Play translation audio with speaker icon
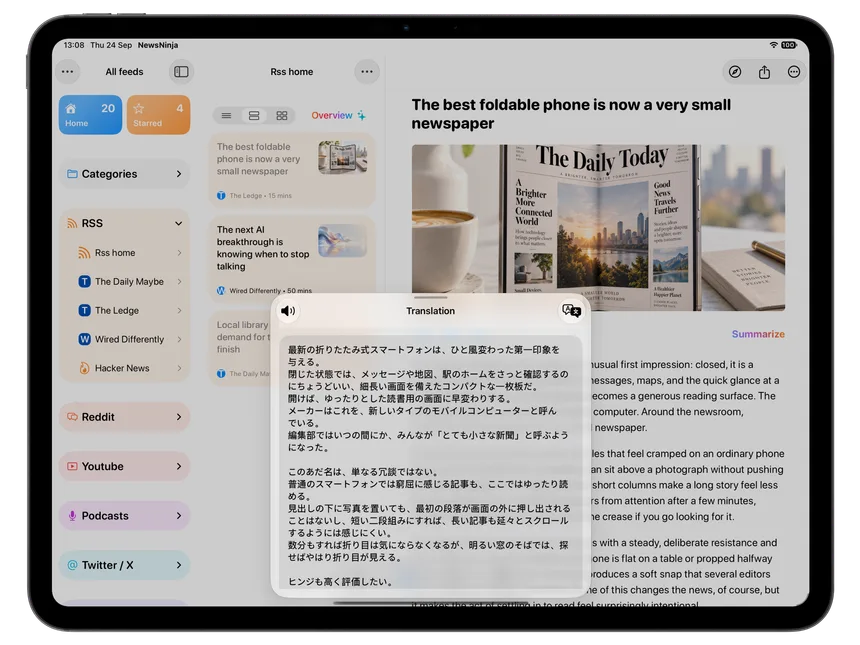This screenshot has width=860, height=645. (288, 311)
